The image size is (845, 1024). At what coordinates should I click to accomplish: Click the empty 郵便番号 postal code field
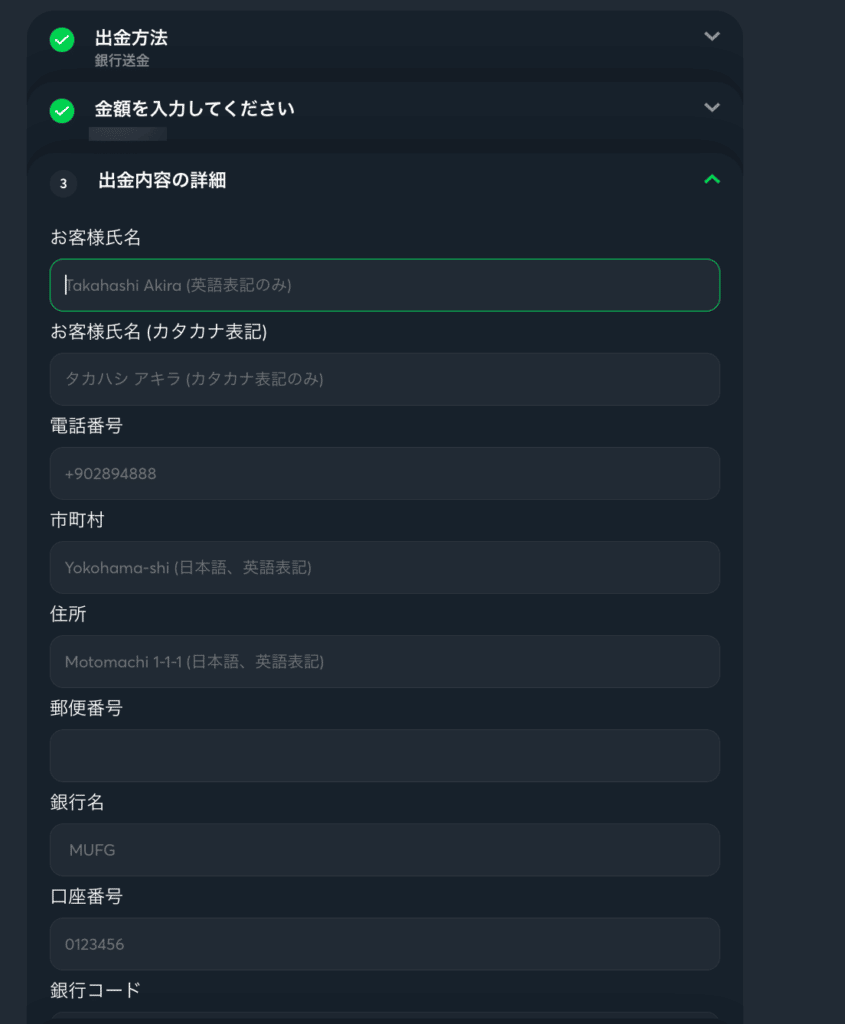click(385, 755)
